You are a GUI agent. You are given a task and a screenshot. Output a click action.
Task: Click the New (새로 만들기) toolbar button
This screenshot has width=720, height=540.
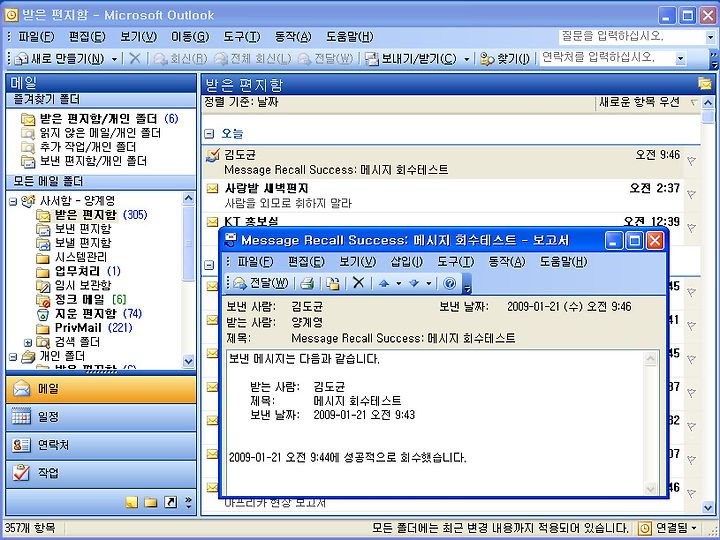tap(59, 58)
